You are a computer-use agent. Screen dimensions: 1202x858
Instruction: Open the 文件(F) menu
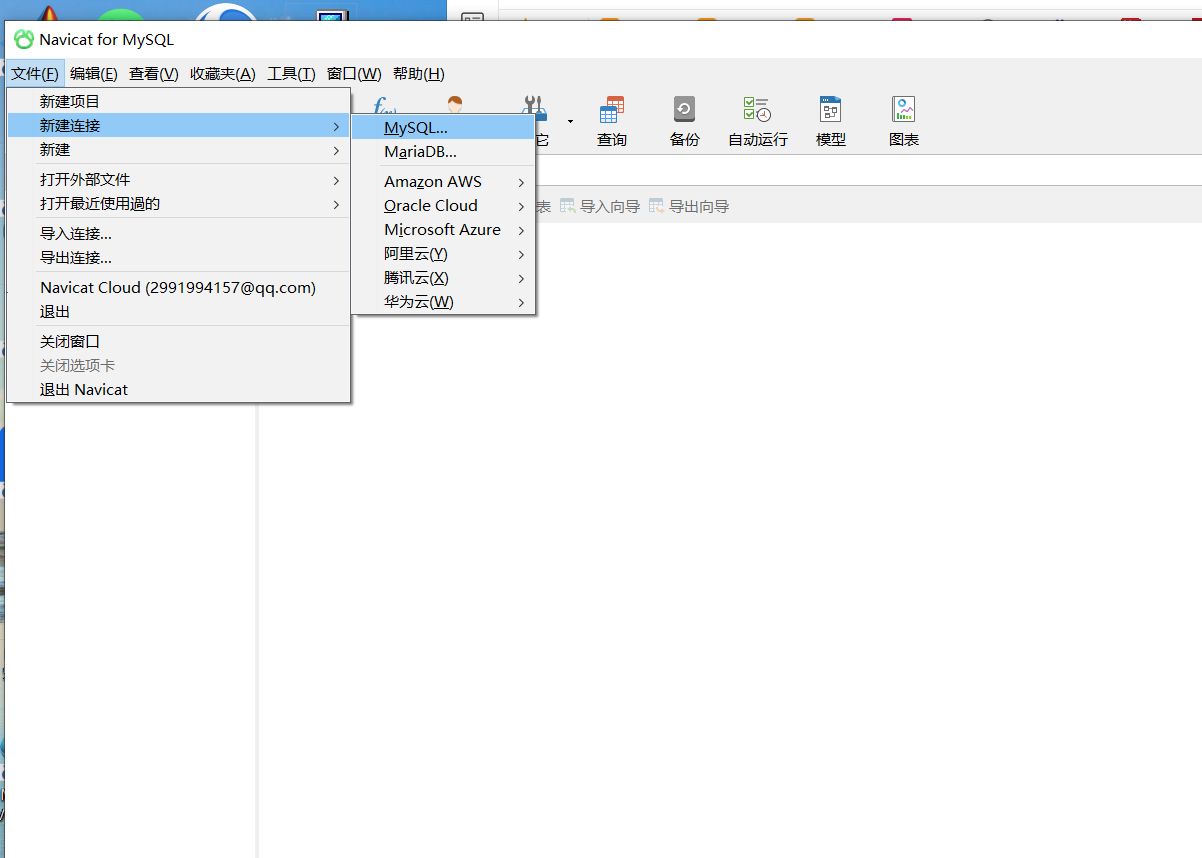tap(35, 74)
